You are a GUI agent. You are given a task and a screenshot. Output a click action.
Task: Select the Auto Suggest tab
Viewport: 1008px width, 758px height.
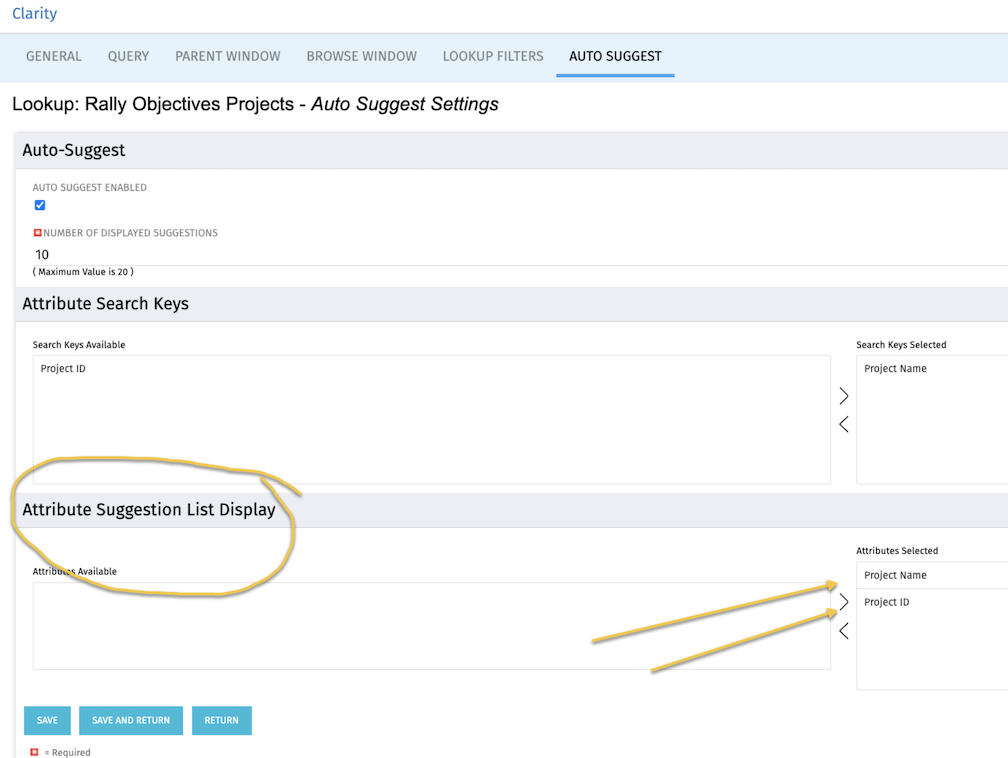pyautogui.click(x=615, y=56)
